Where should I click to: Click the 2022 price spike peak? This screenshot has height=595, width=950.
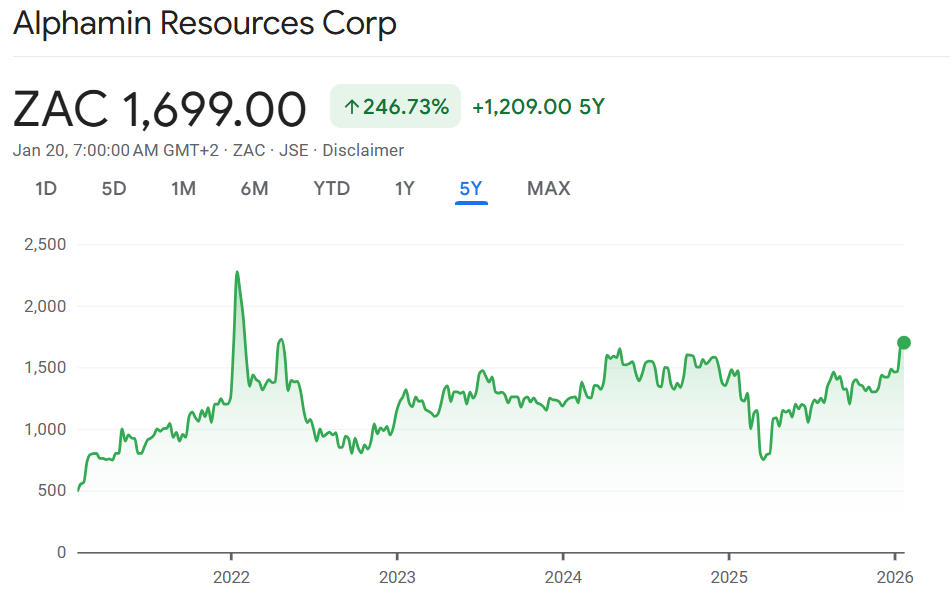(236, 272)
